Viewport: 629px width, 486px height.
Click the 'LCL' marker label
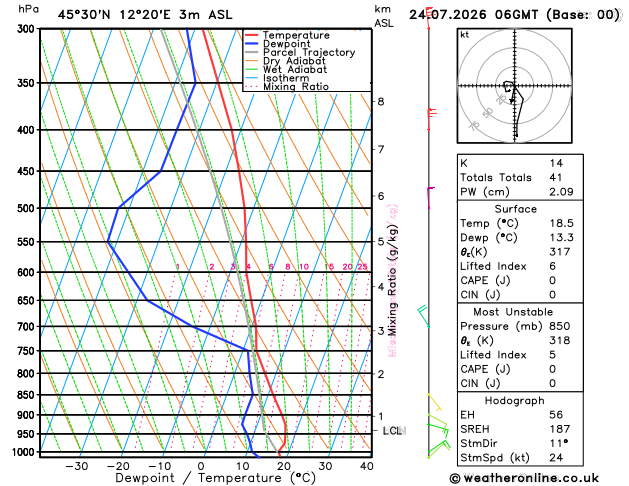coord(393,431)
